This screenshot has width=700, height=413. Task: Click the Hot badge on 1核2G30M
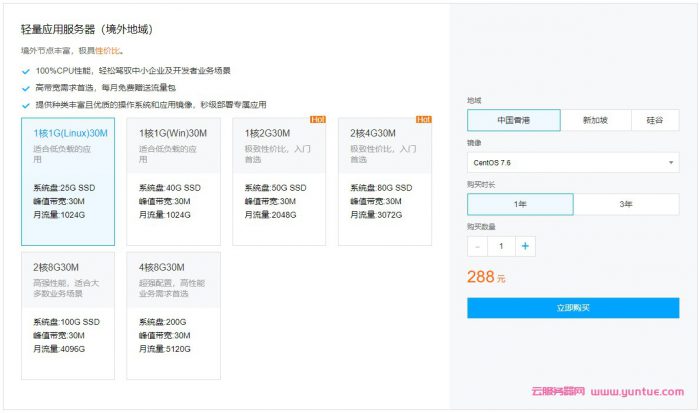[x=318, y=119]
